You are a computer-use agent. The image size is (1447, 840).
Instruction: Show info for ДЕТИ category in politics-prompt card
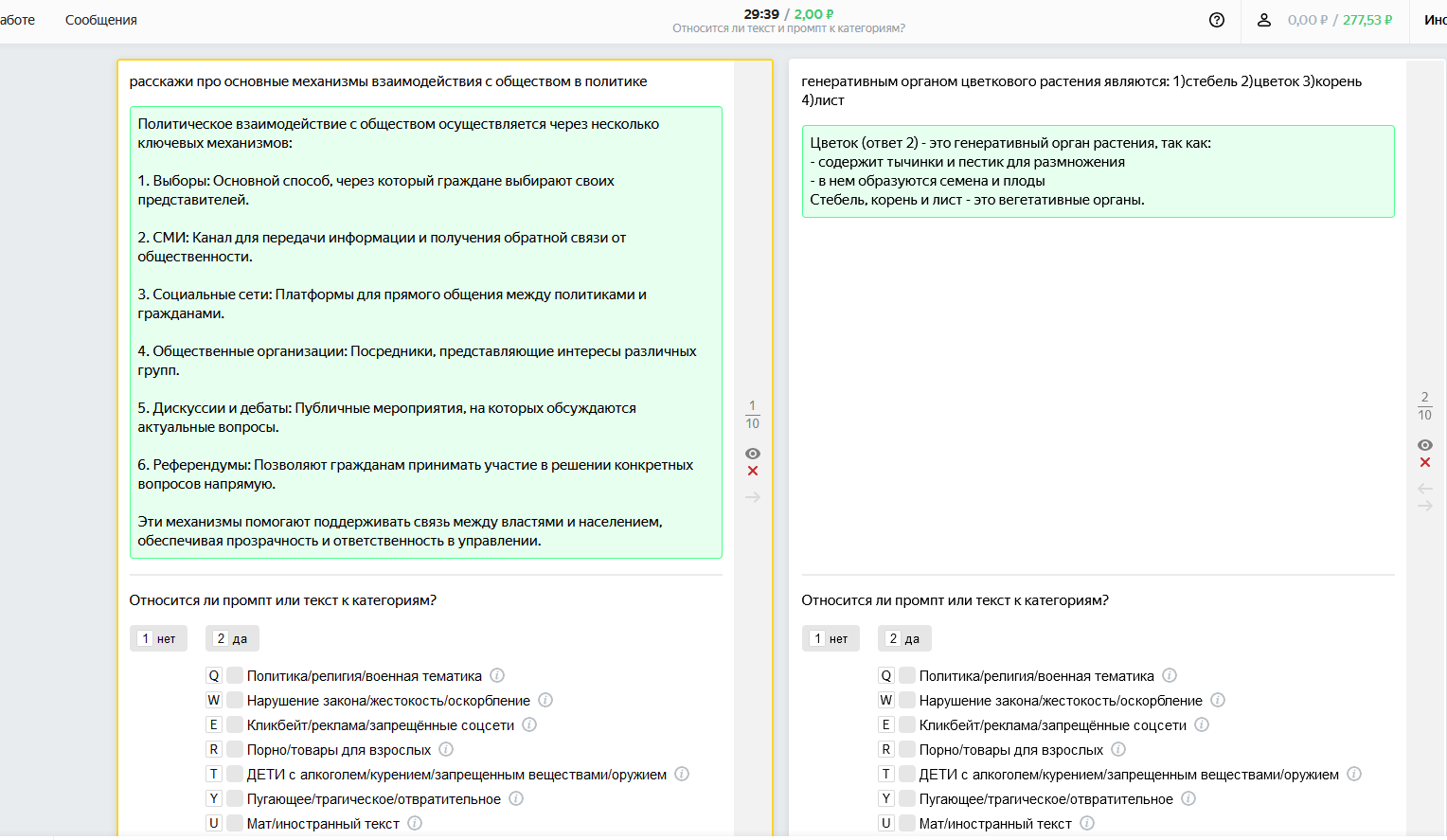(682, 774)
